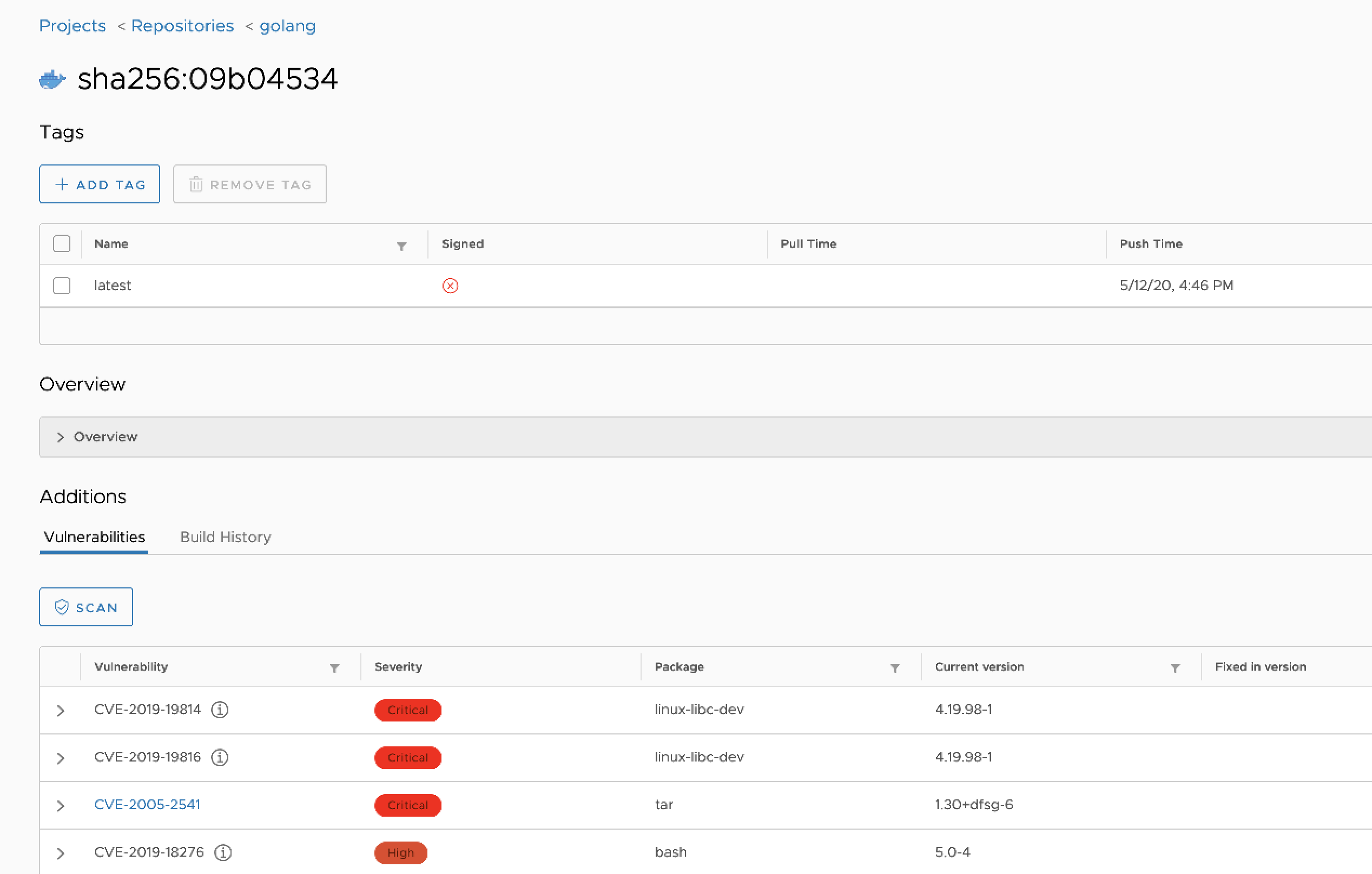Click the Docker whale icon by sha256 title
The height and width of the screenshot is (874, 1372).
point(52,79)
